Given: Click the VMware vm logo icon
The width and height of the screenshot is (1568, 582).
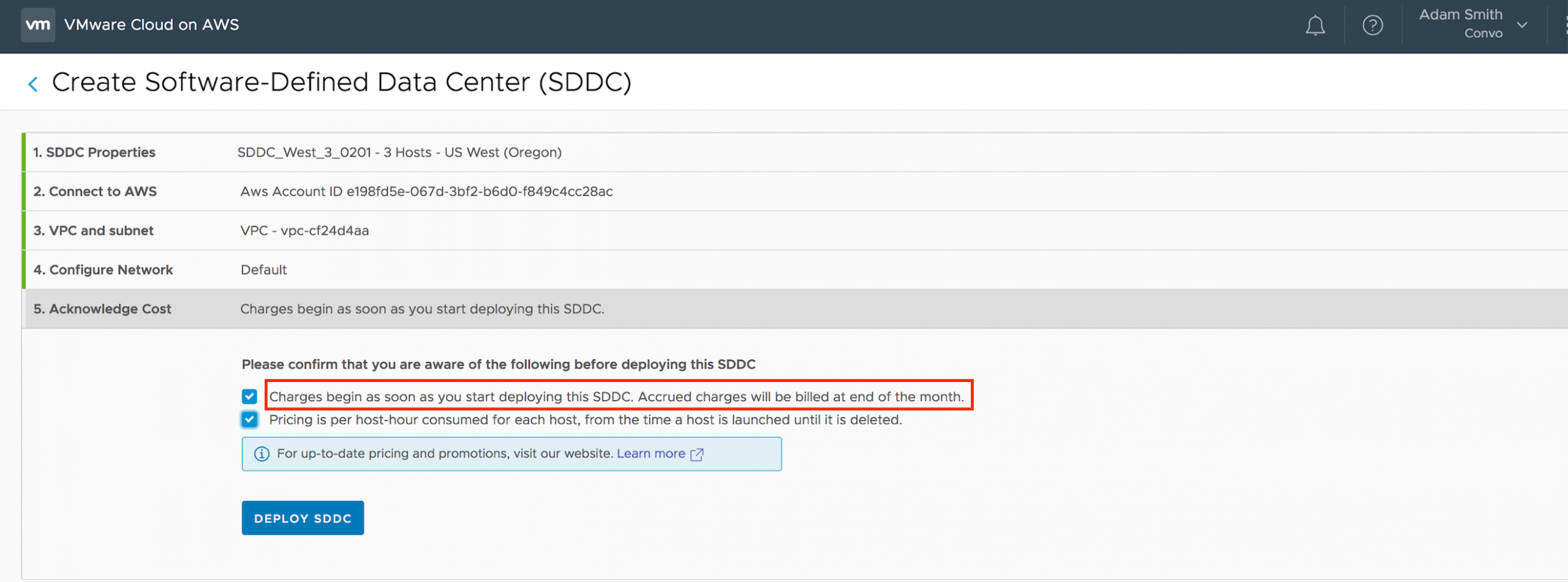Looking at the screenshot, I should pos(38,25).
